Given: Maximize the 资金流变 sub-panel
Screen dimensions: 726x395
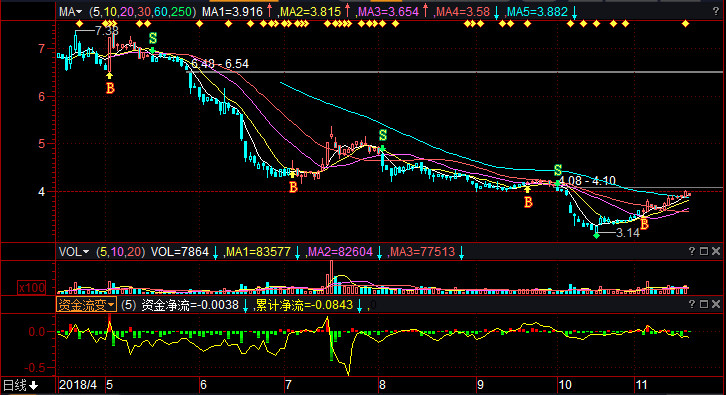Looking at the screenshot, I should [x=704, y=304].
